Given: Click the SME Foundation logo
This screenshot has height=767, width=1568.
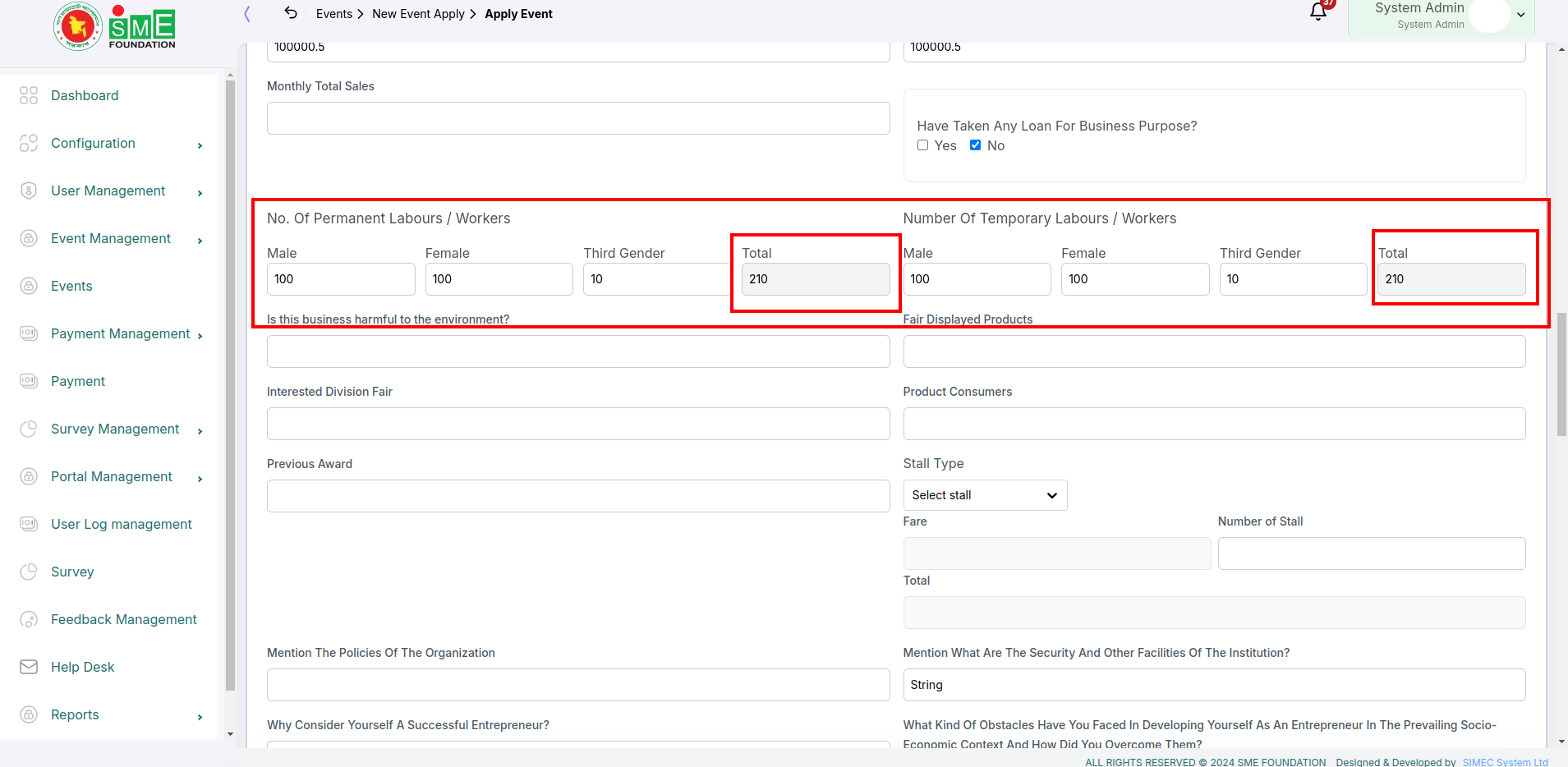Looking at the screenshot, I should 115,26.
